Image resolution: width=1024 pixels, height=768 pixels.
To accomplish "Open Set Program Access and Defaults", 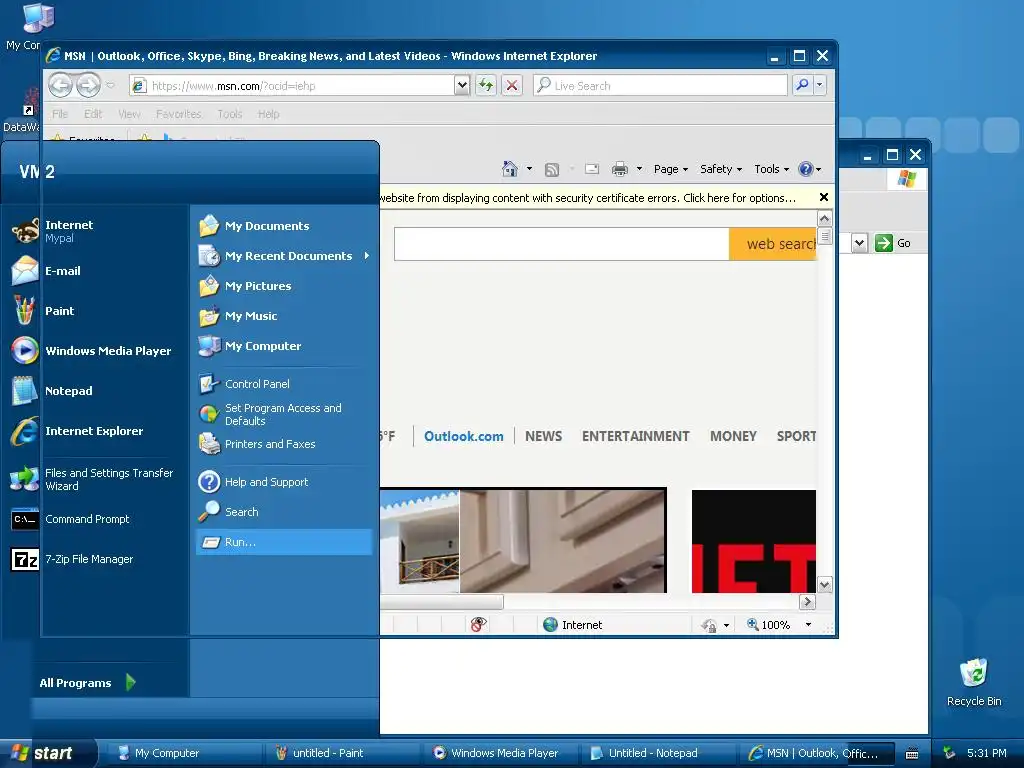I will [284, 414].
